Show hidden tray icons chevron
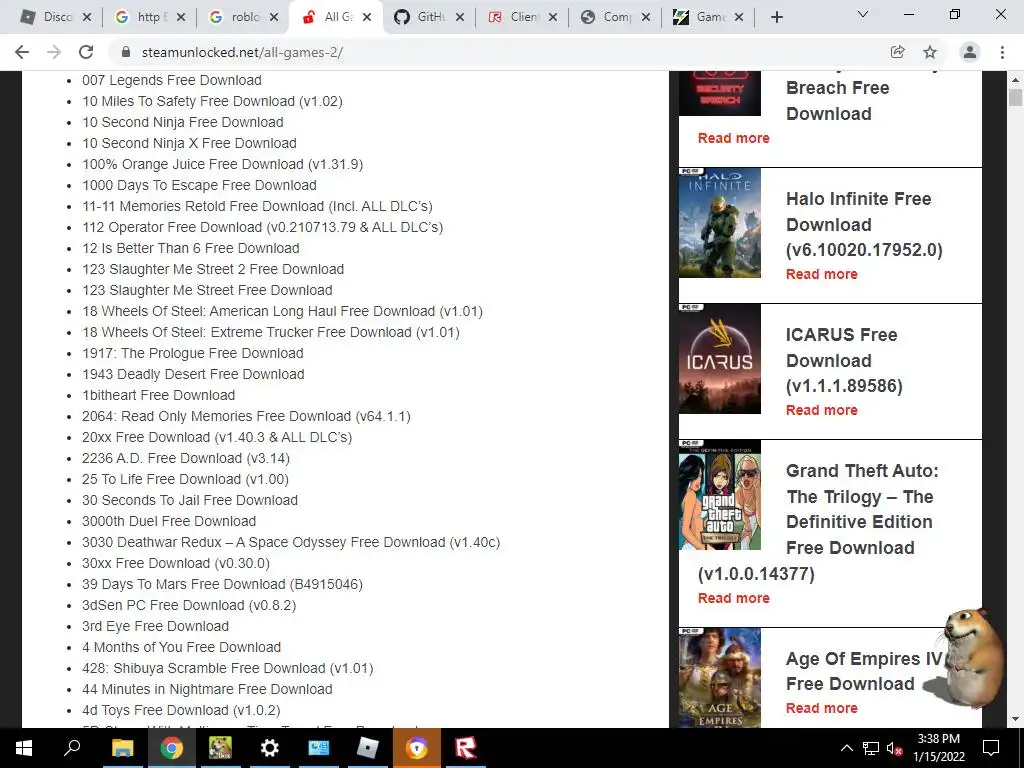Image resolution: width=1024 pixels, height=768 pixels. (846, 748)
